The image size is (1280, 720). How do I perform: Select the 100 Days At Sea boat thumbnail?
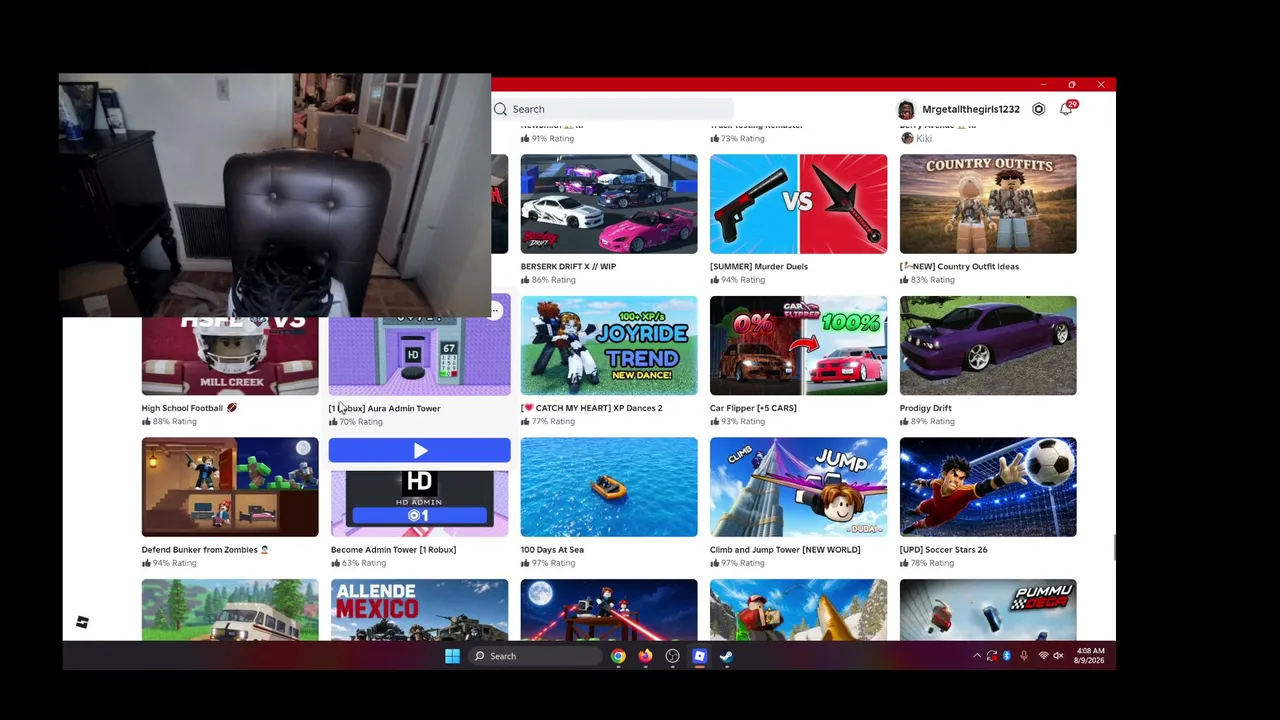point(609,487)
